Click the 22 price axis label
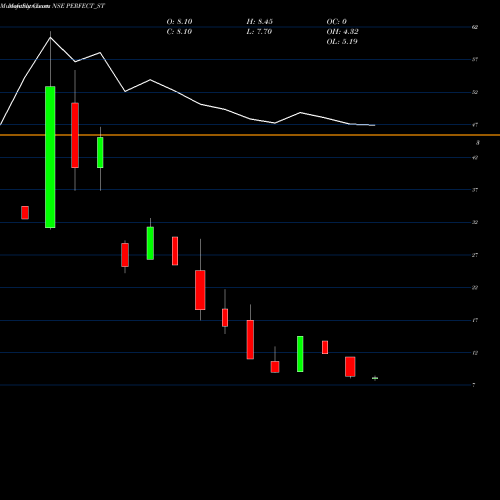 click(475, 287)
